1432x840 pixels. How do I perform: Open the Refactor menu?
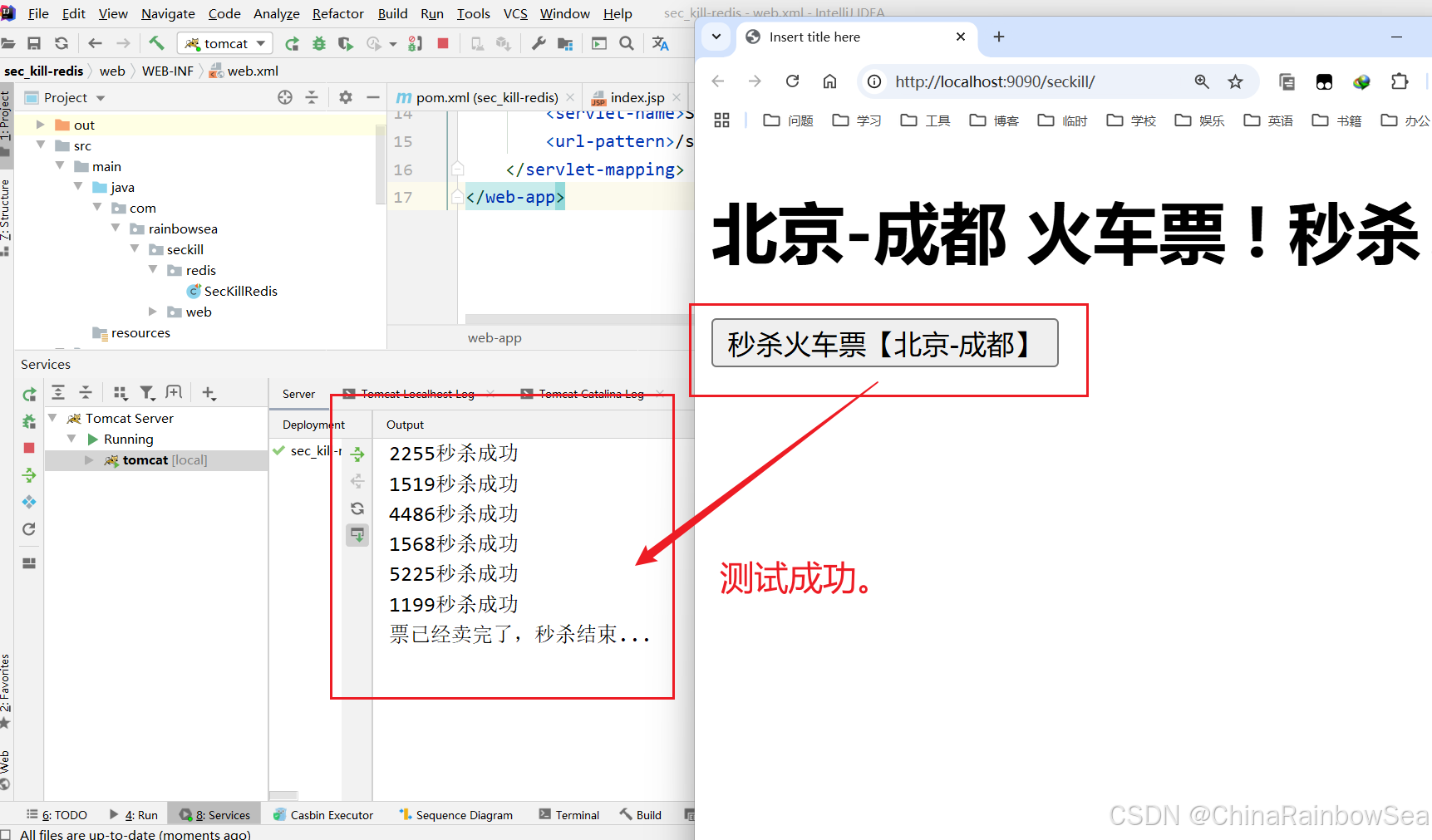(337, 13)
